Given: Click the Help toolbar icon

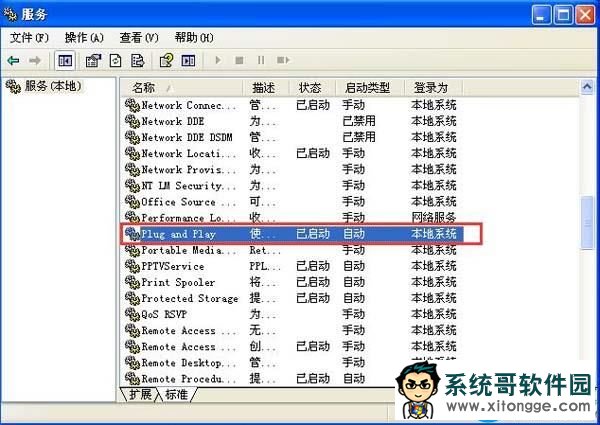Looking at the screenshot, I should click(x=167, y=60).
